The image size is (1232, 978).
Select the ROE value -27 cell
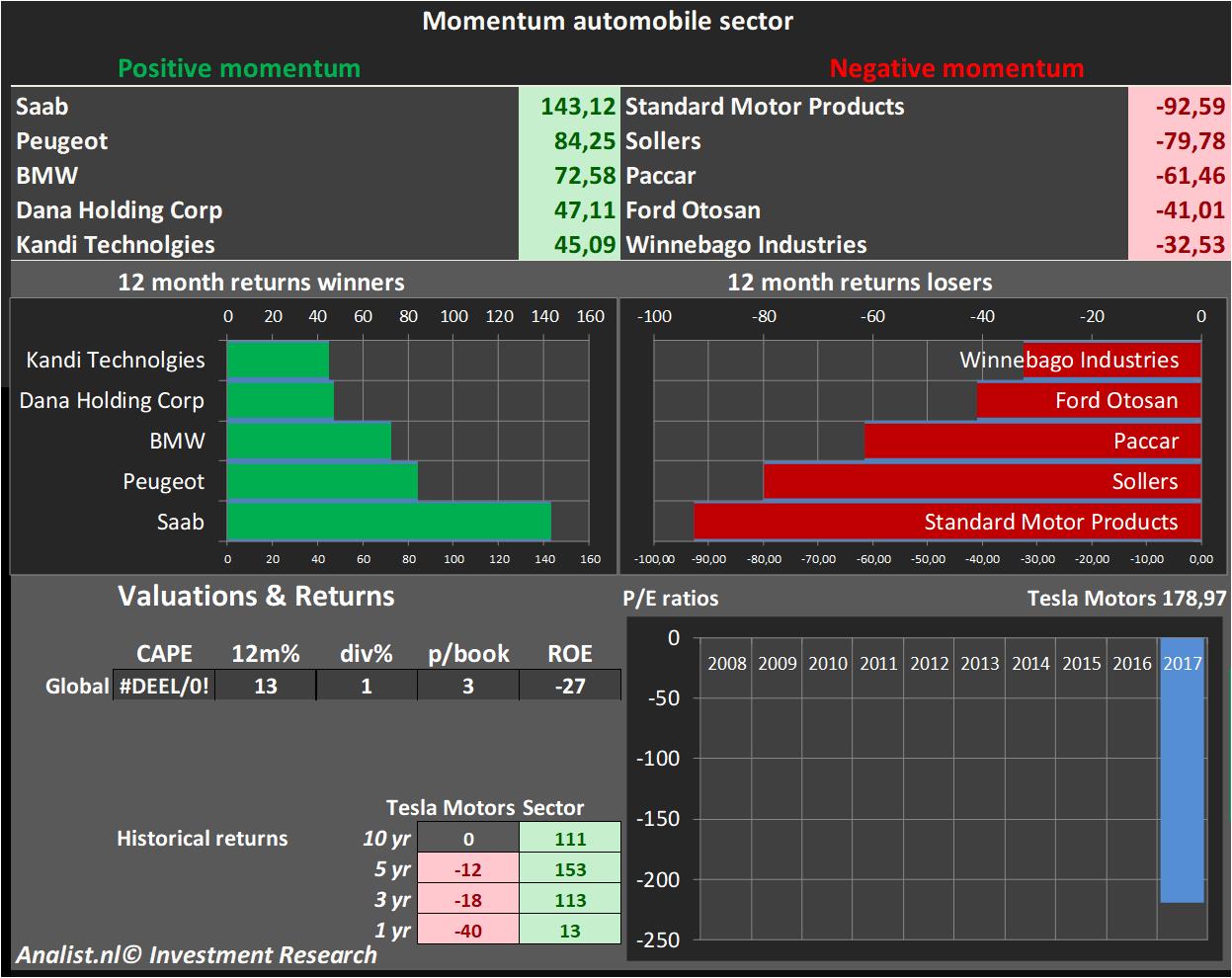tap(570, 686)
